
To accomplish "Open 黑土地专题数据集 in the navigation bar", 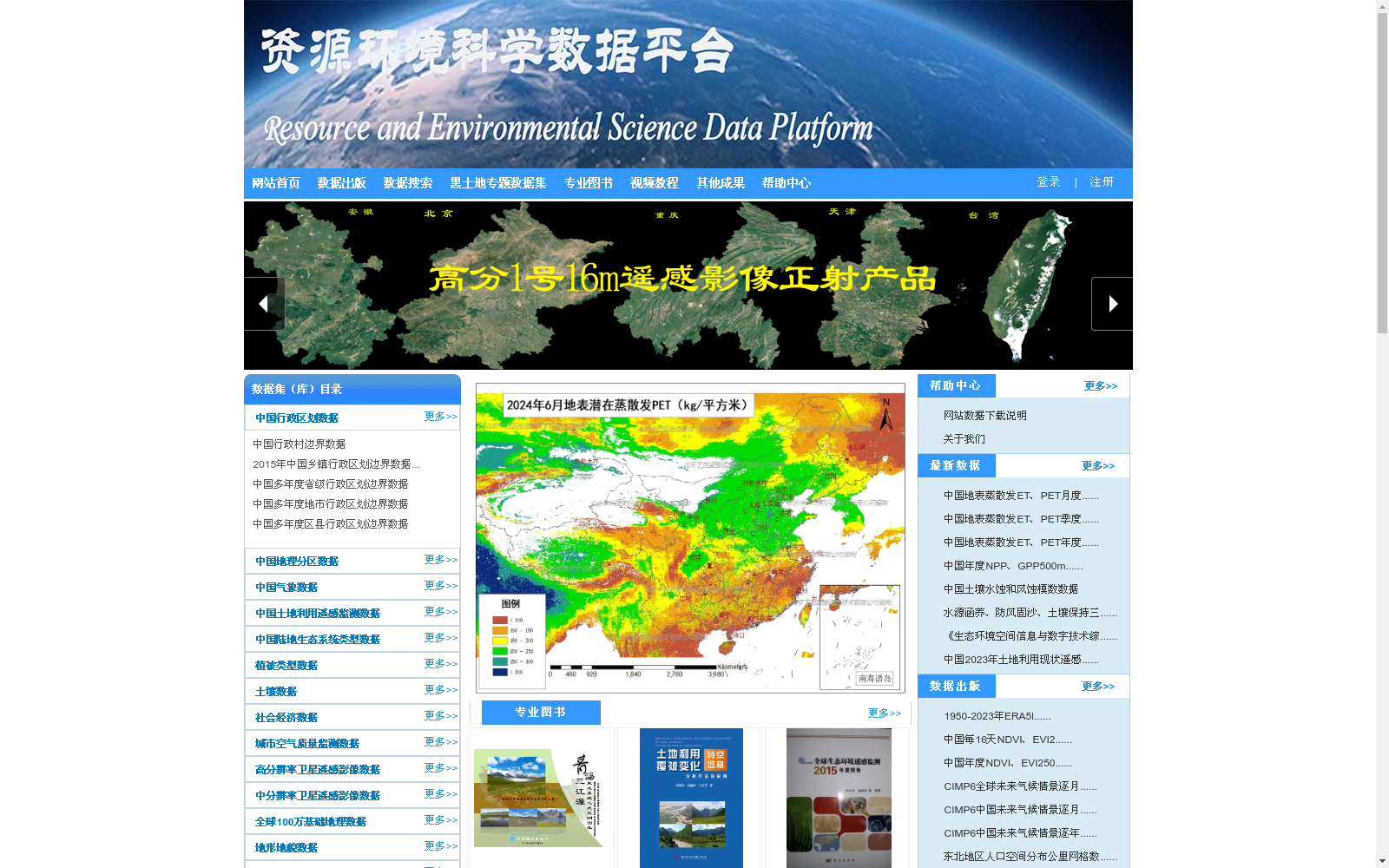I will 498,183.
